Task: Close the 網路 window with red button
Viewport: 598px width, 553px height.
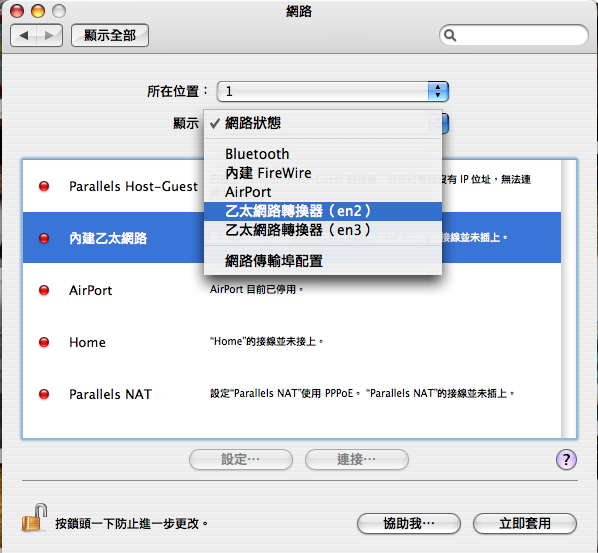Action: point(17,11)
